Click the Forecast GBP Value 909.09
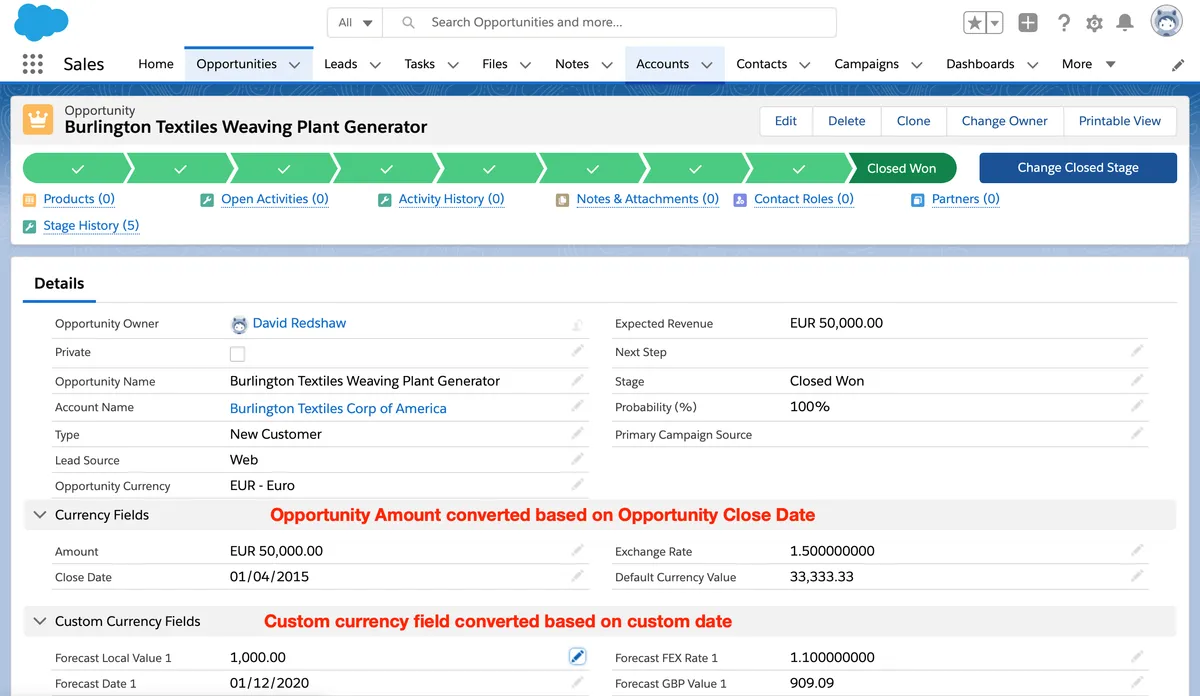The width and height of the screenshot is (1200, 696). pos(812,683)
